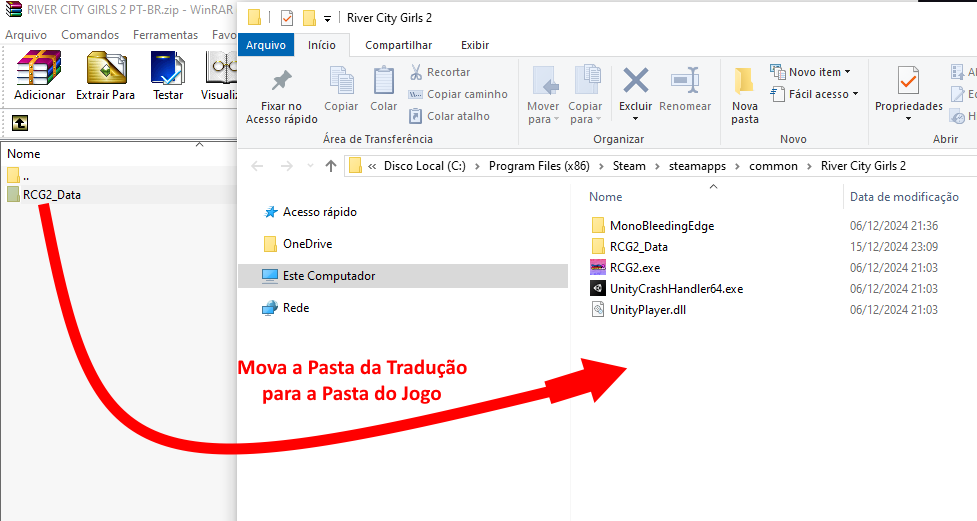Screen dimensions: 977x521
Task: Create a Nova pasta
Action: tap(745, 95)
